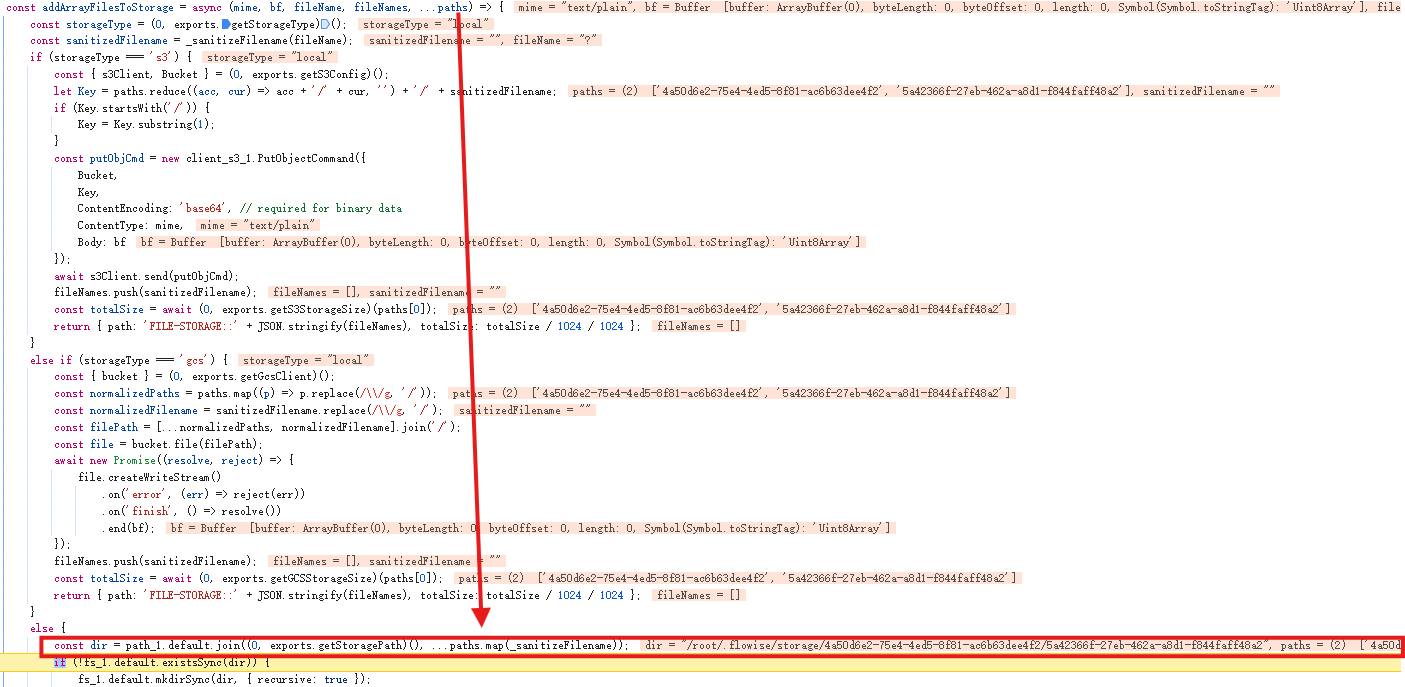Viewport: 1405px width, 687px height.
Task: Click file.createWriteStream() call
Action: 149,477
